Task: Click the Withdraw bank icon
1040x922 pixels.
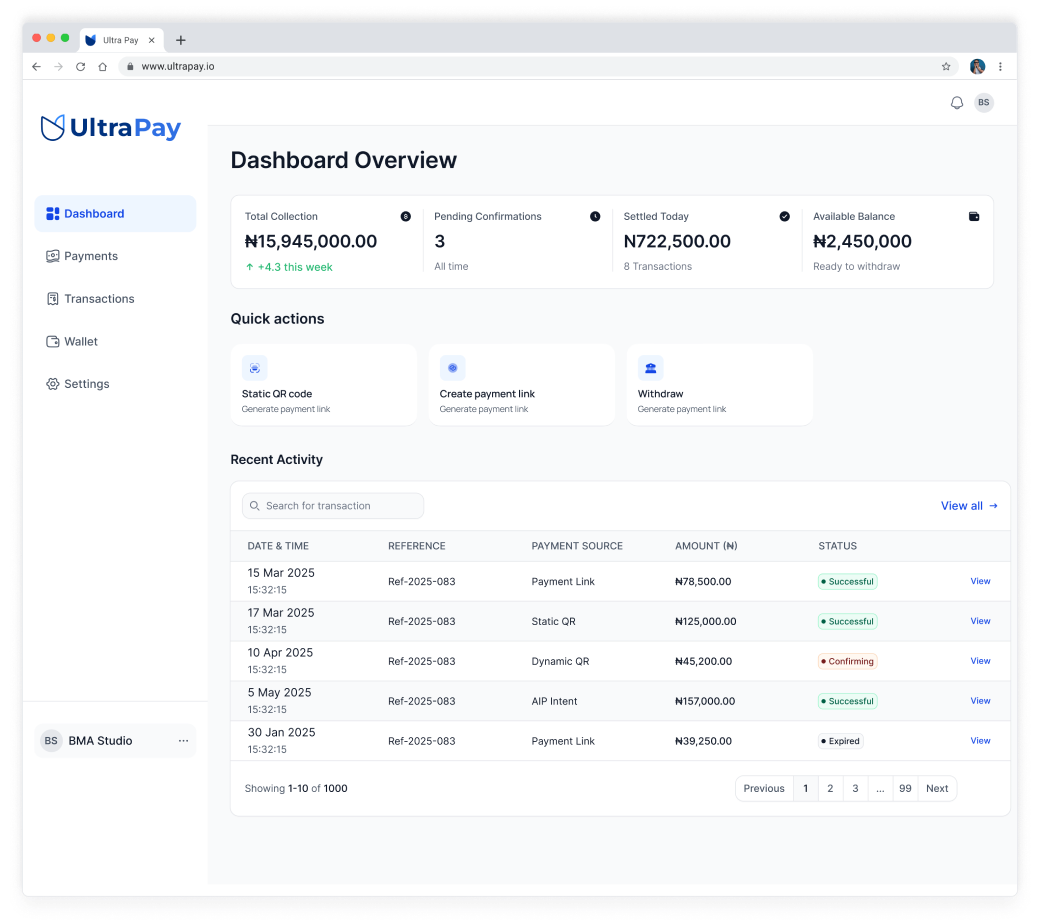Action: [651, 368]
